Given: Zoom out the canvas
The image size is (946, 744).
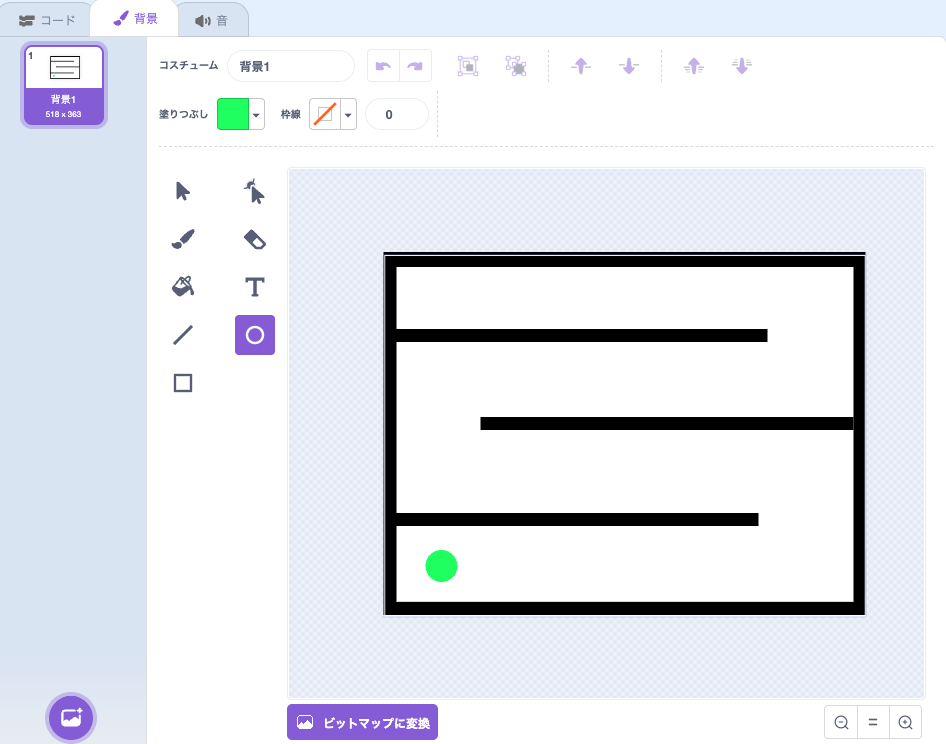Looking at the screenshot, I should tap(841, 722).
